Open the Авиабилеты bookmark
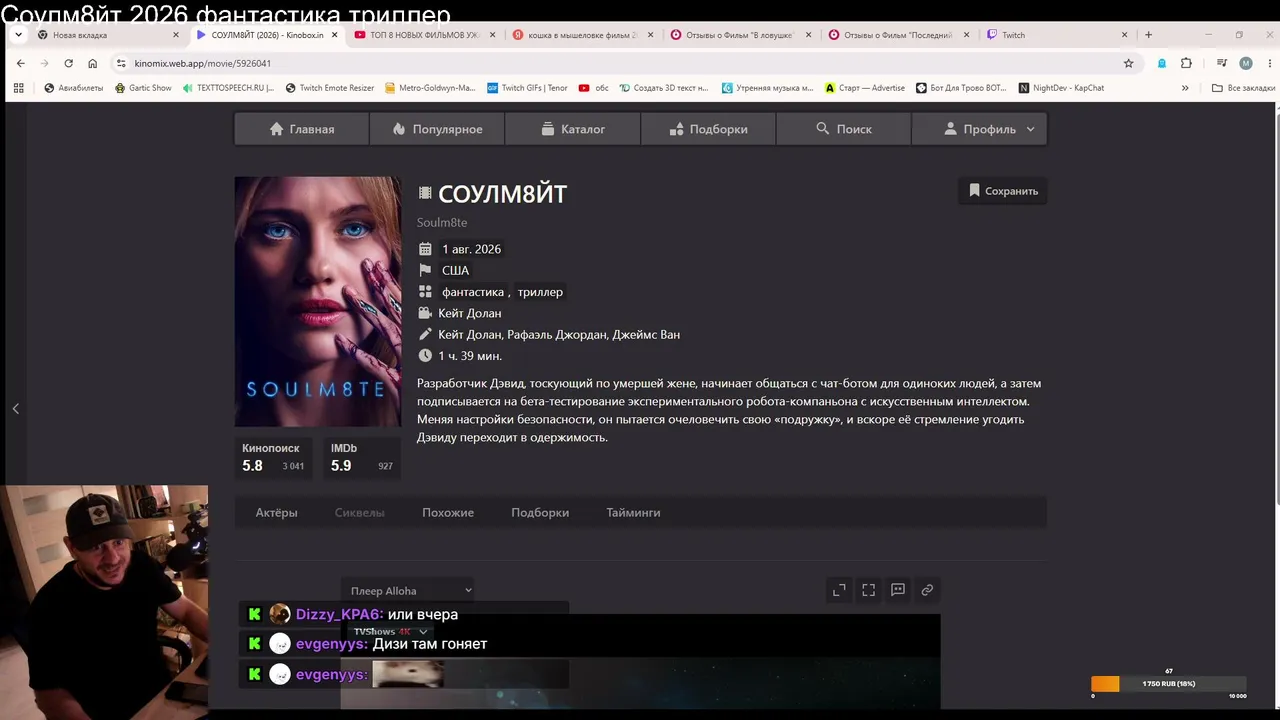The height and width of the screenshot is (720, 1280). pos(74,88)
